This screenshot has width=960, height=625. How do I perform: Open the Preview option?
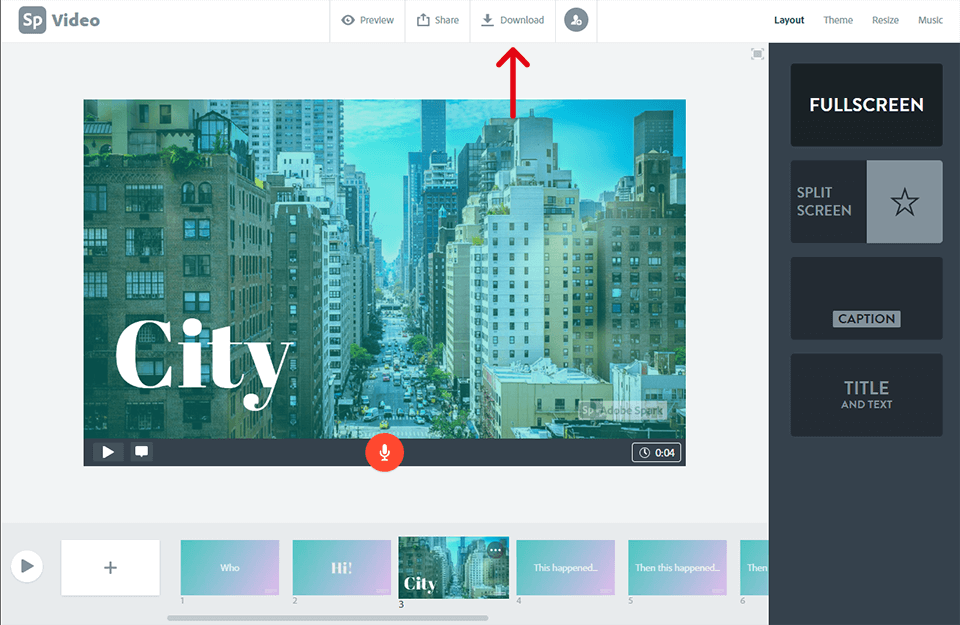[367, 20]
